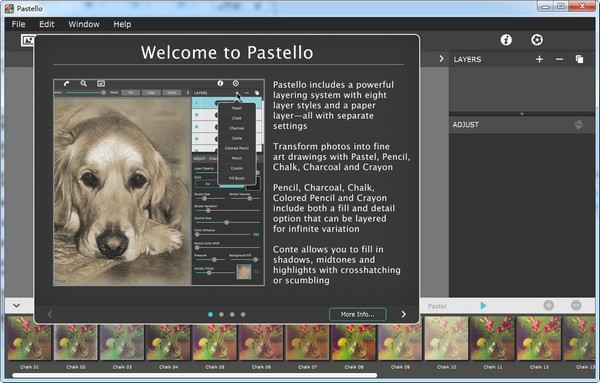Open the settings wheel icon in top toolbar
Viewport: 600px width, 383px height.
536,40
